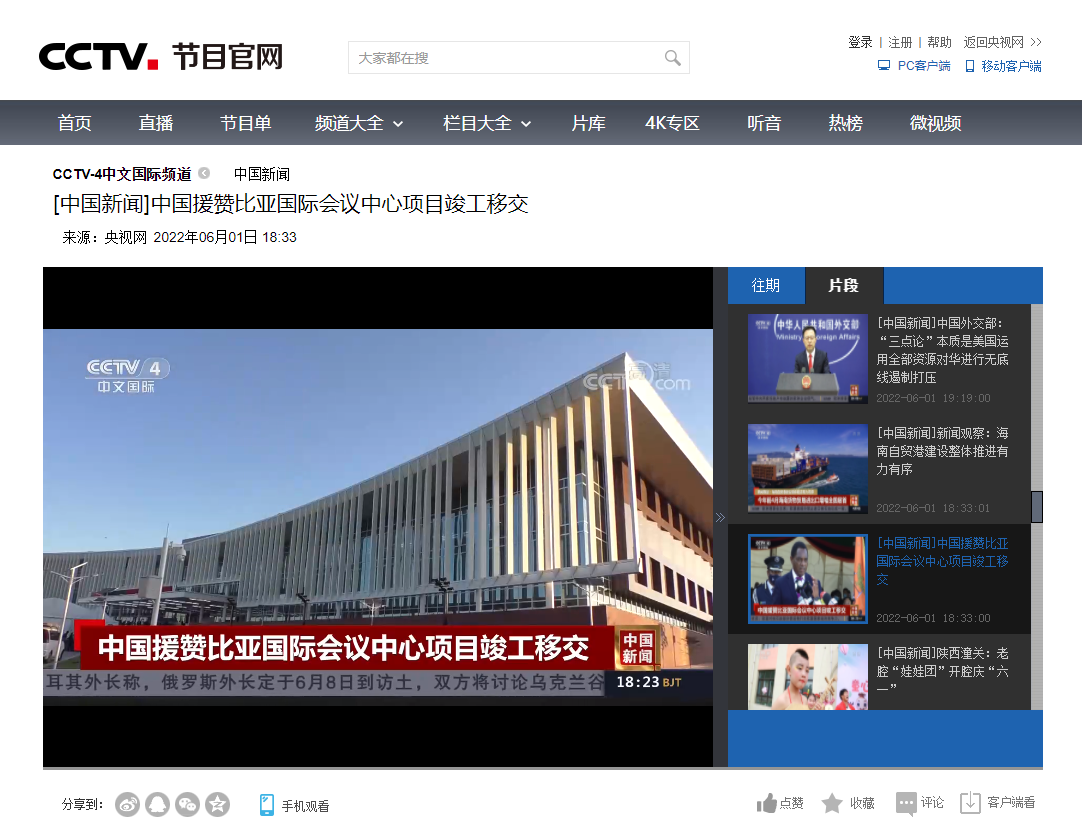Open the clip title 中国援赞比亚国际会议中心项目竣工移交

(x=943, y=561)
